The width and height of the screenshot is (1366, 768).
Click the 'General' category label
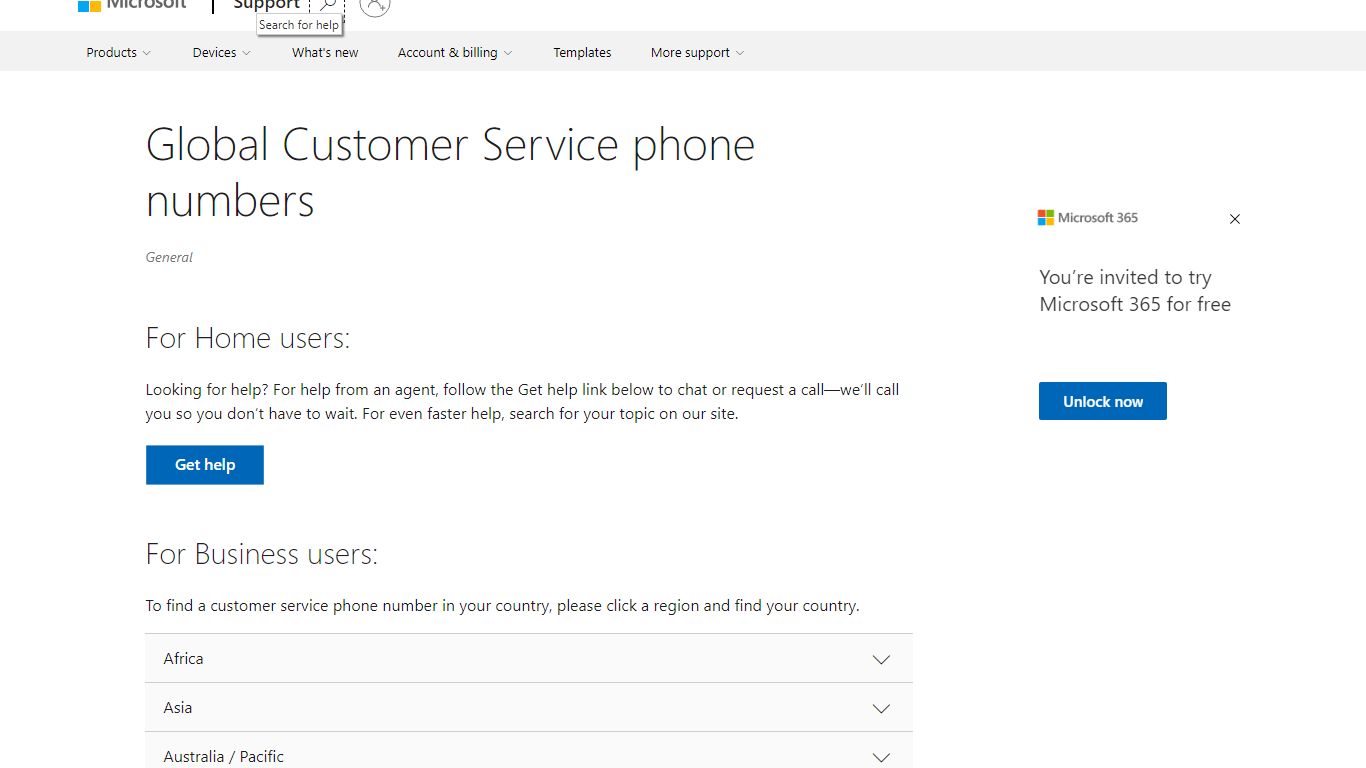point(169,257)
